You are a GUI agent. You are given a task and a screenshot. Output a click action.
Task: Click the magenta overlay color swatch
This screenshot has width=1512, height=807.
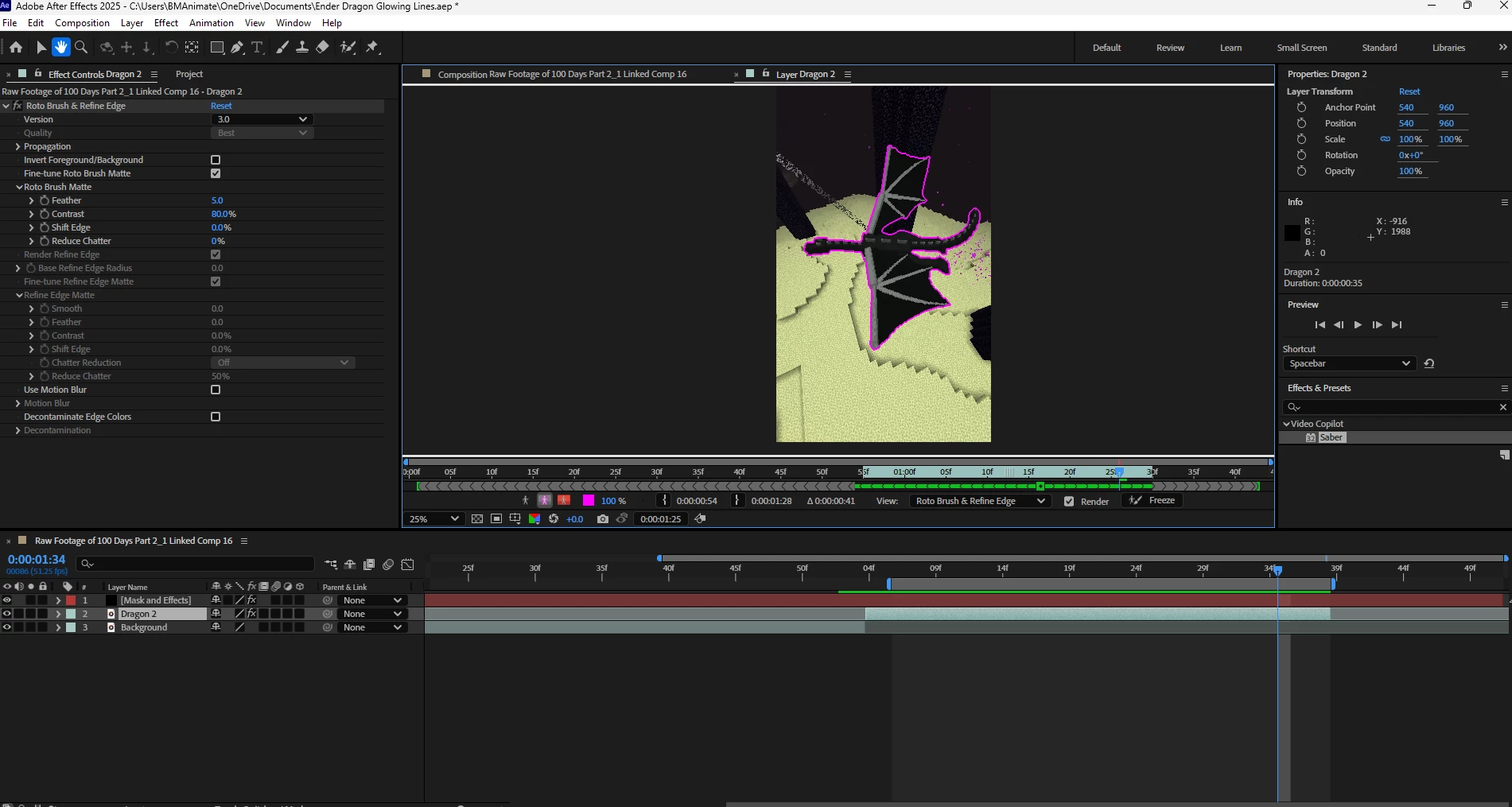pyautogui.click(x=589, y=501)
